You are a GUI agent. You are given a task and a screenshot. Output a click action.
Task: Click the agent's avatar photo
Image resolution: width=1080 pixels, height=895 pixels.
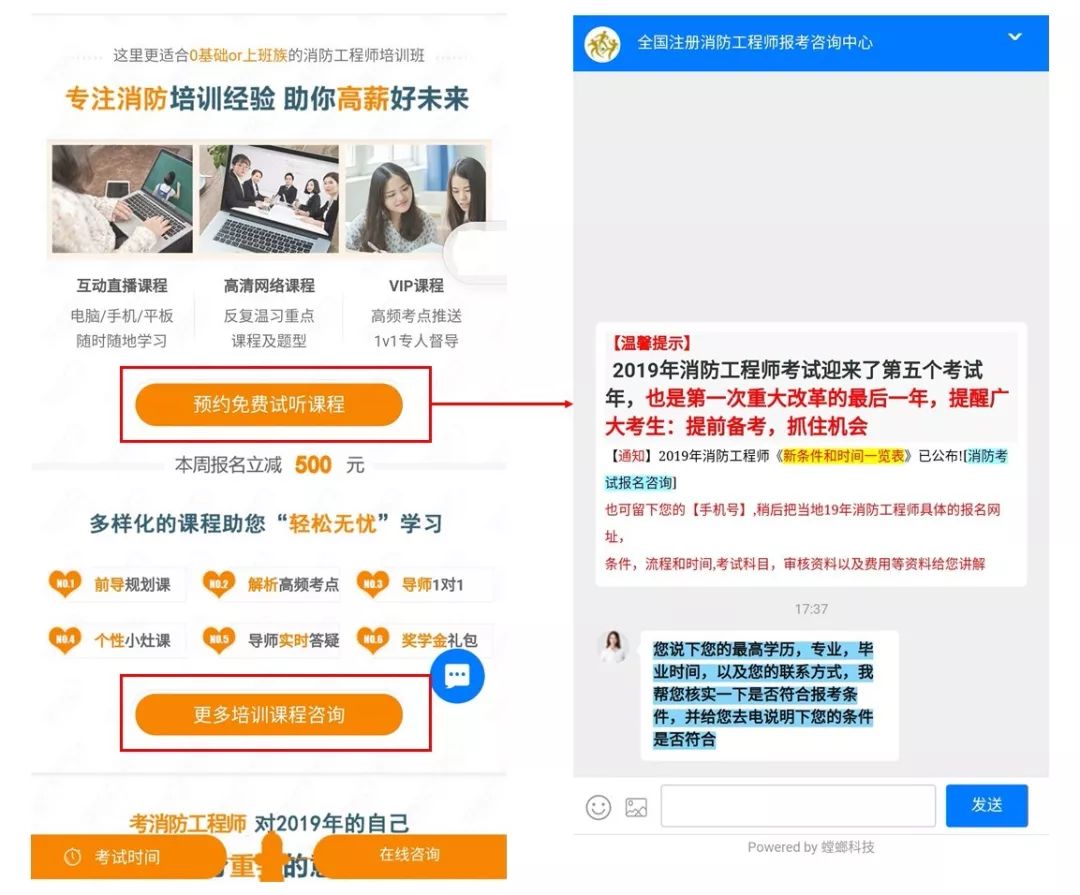click(x=612, y=646)
